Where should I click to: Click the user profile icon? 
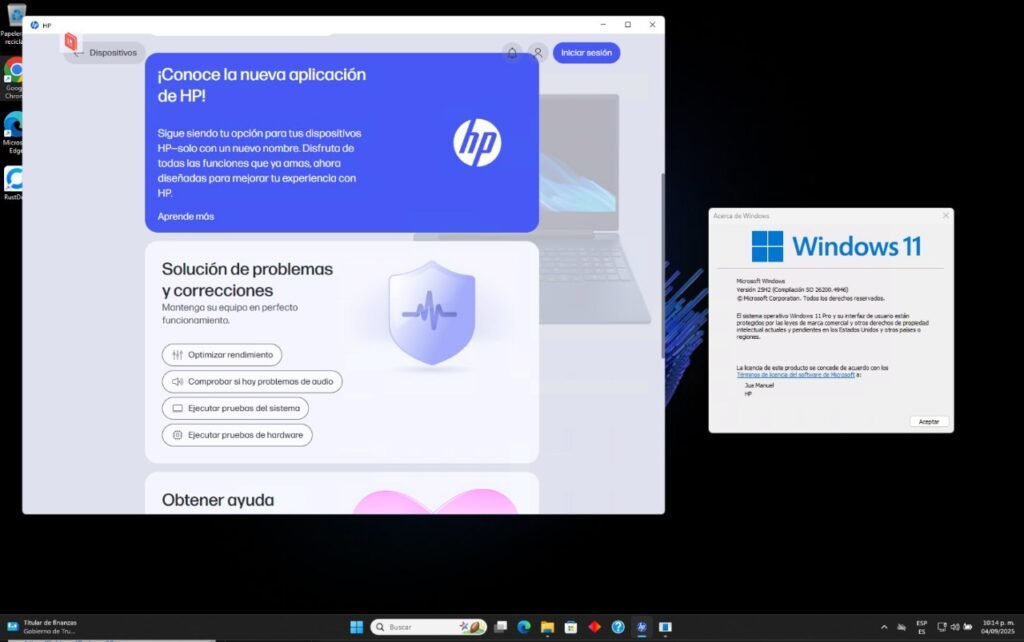click(538, 53)
